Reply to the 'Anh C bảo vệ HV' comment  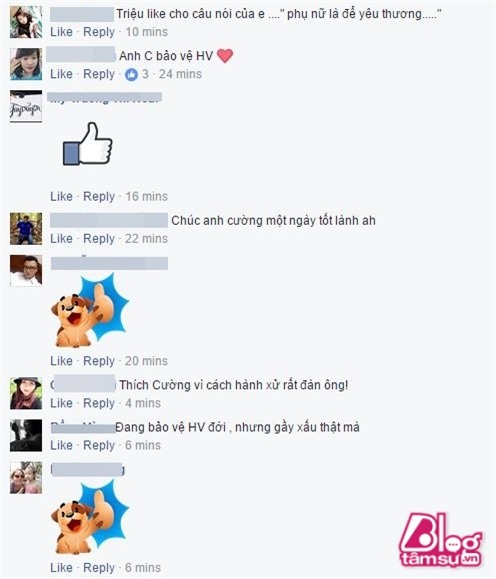click(99, 74)
